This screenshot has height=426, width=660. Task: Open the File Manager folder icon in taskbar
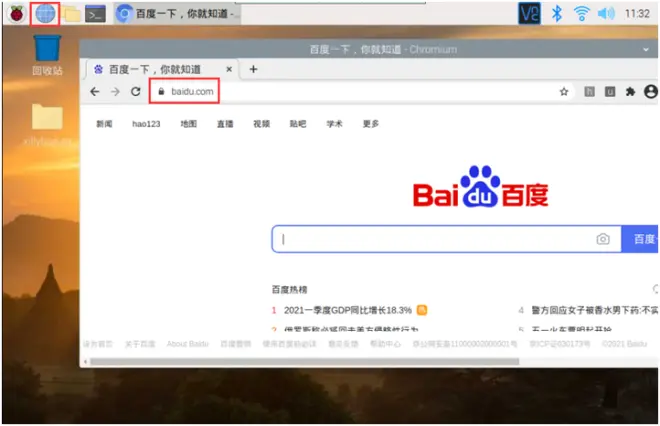72,14
